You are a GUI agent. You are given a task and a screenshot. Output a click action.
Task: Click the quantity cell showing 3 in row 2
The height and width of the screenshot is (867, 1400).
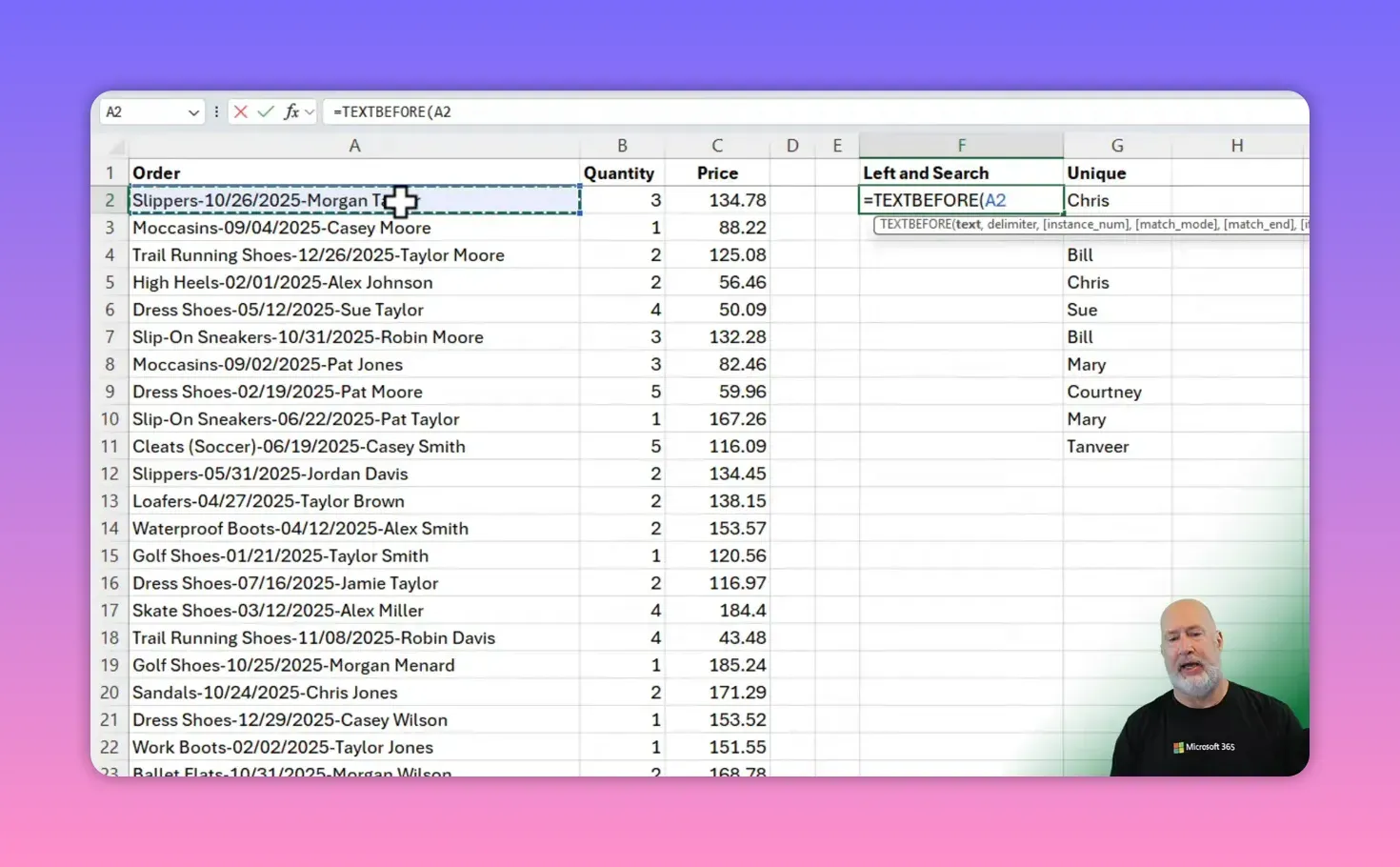622,200
